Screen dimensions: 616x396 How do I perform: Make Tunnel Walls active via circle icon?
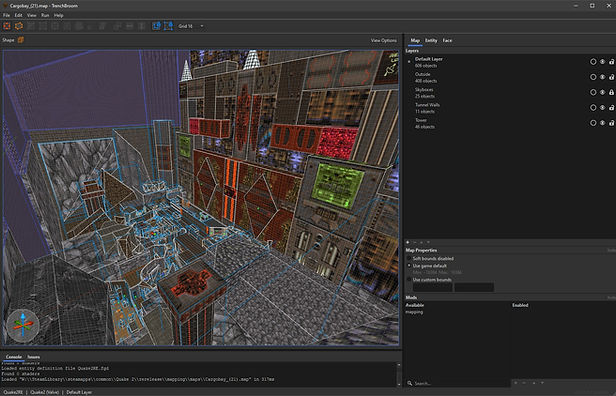tap(593, 108)
